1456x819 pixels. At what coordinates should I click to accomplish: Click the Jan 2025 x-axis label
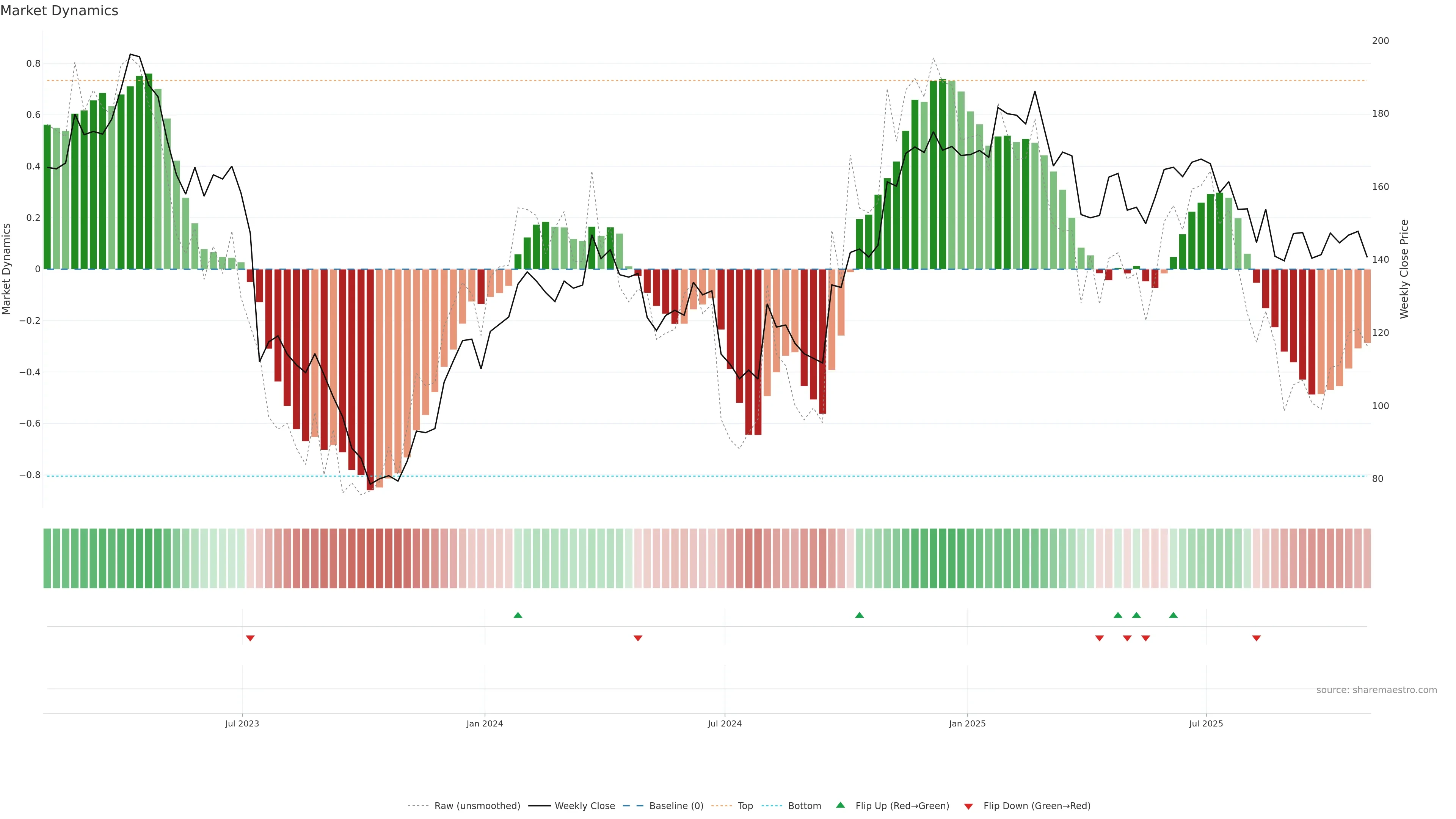[x=967, y=723]
